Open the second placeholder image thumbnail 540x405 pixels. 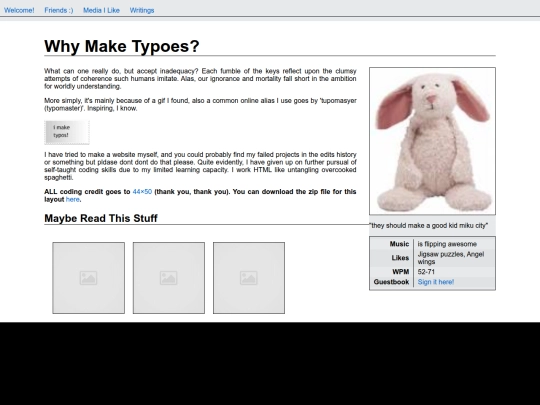coord(169,278)
